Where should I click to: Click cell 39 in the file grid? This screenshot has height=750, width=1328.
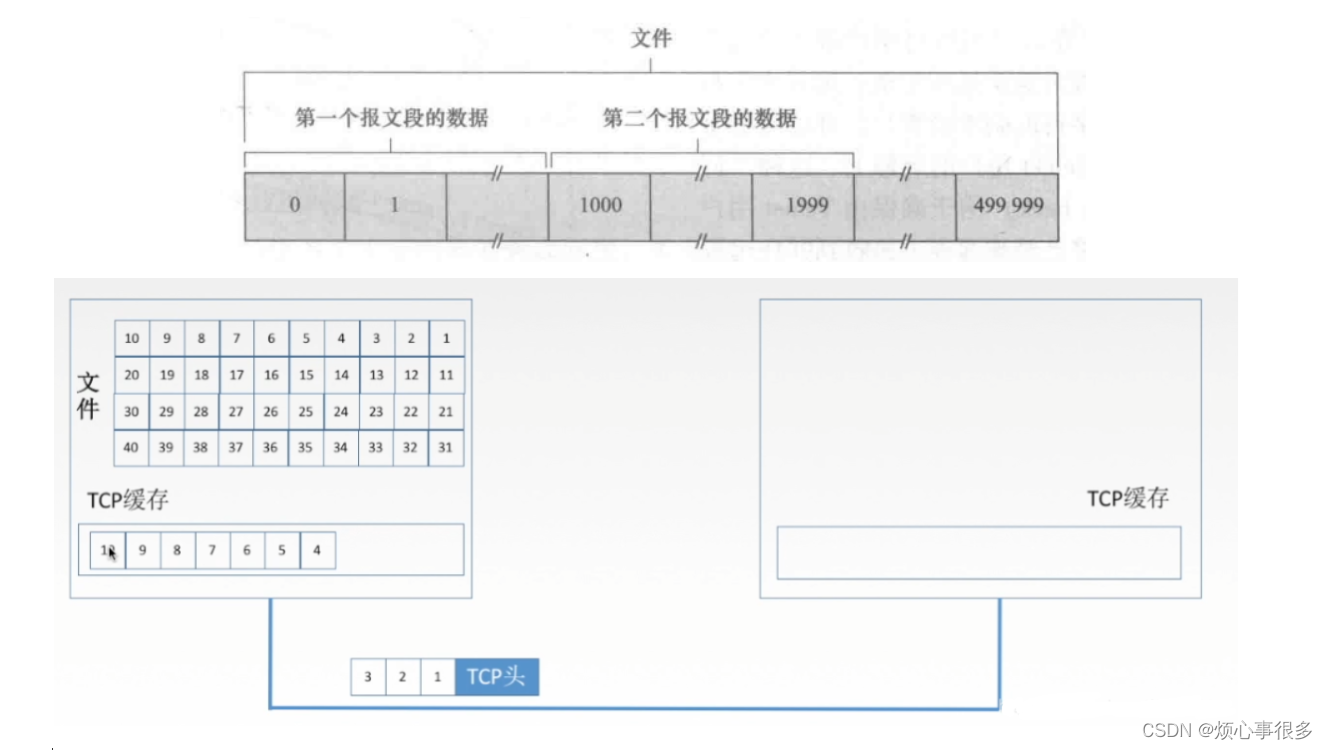point(166,448)
